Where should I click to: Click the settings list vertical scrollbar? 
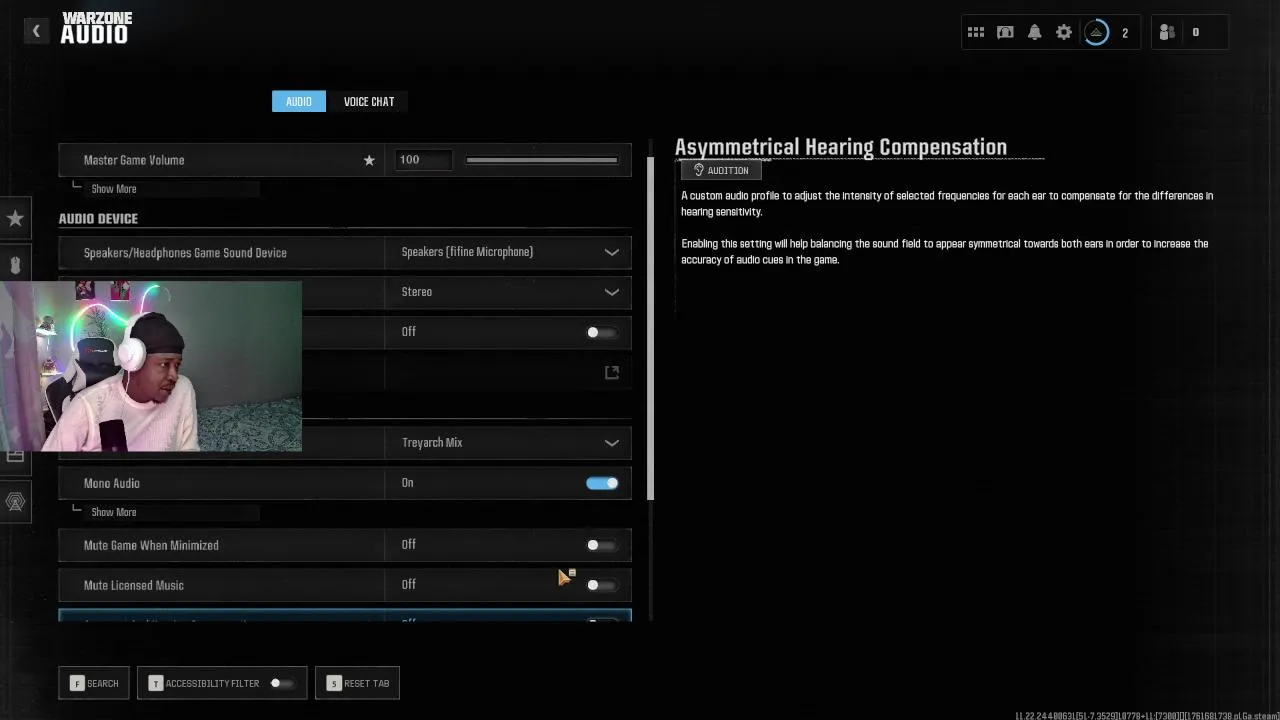click(x=652, y=328)
